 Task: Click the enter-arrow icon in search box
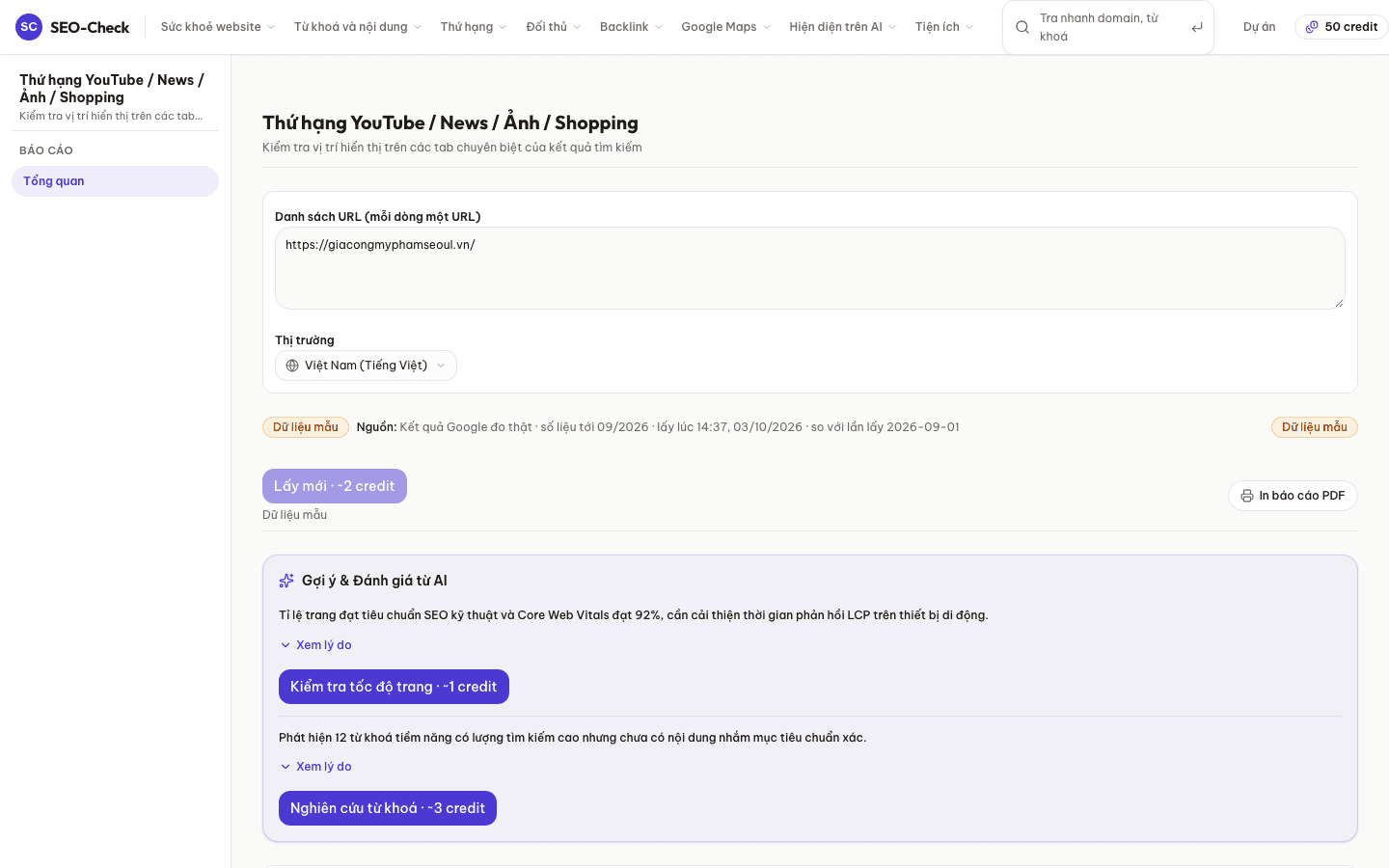(x=1196, y=27)
